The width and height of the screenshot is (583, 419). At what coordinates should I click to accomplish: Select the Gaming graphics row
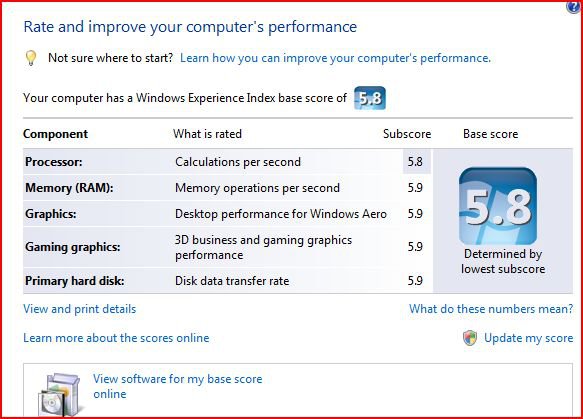(227, 247)
